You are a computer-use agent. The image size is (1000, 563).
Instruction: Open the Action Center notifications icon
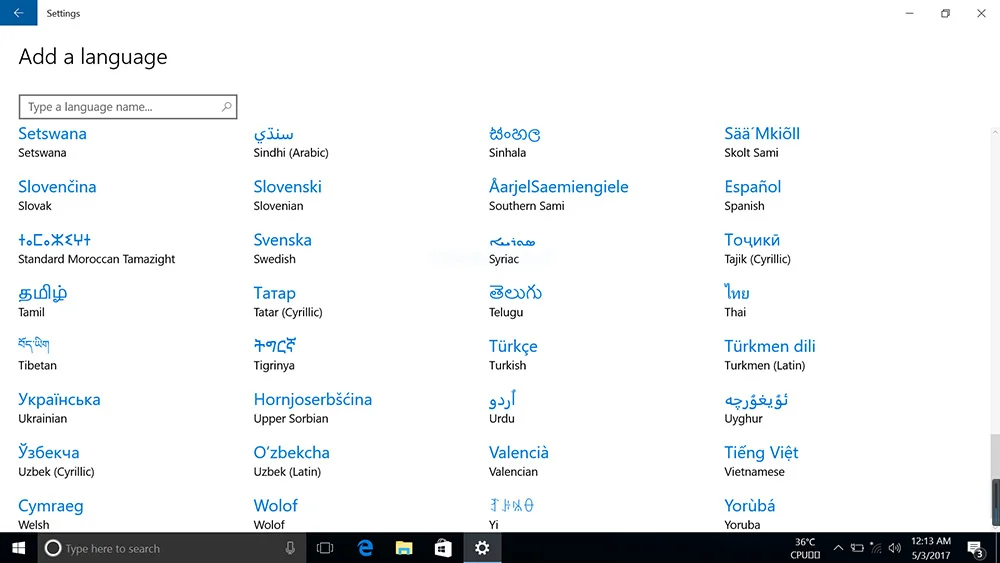976,548
